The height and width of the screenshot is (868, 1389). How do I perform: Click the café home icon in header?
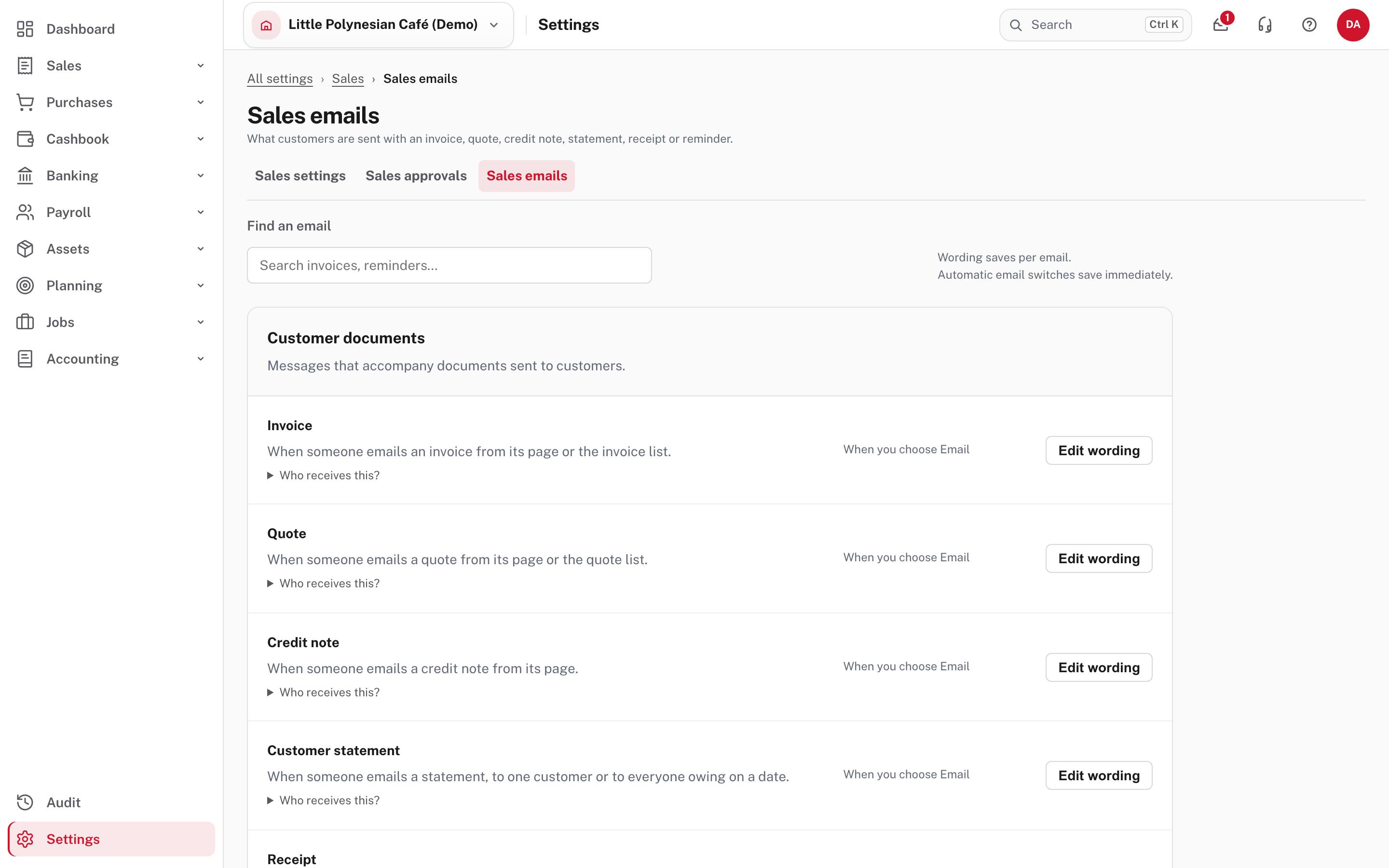click(266, 25)
